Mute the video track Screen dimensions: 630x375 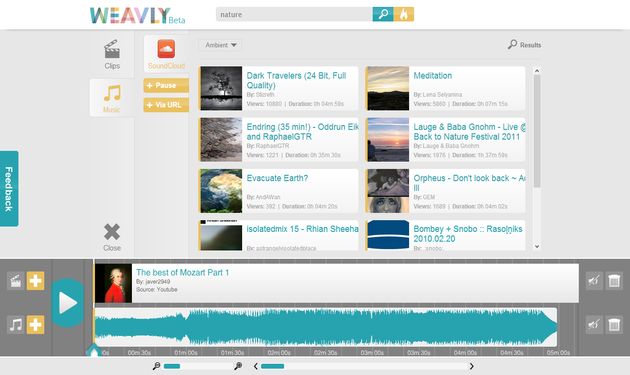tap(594, 281)
